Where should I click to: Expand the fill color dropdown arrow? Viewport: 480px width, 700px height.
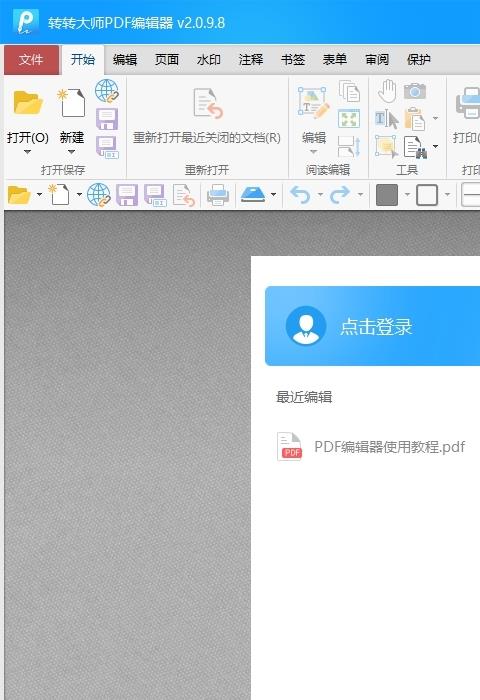pos(407,195)
